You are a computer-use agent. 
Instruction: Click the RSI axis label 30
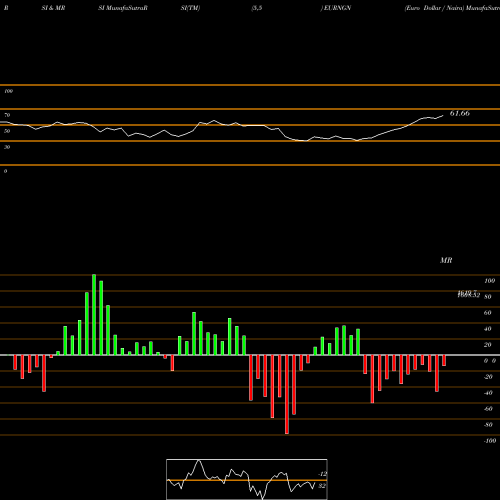[x=7, y=147]
